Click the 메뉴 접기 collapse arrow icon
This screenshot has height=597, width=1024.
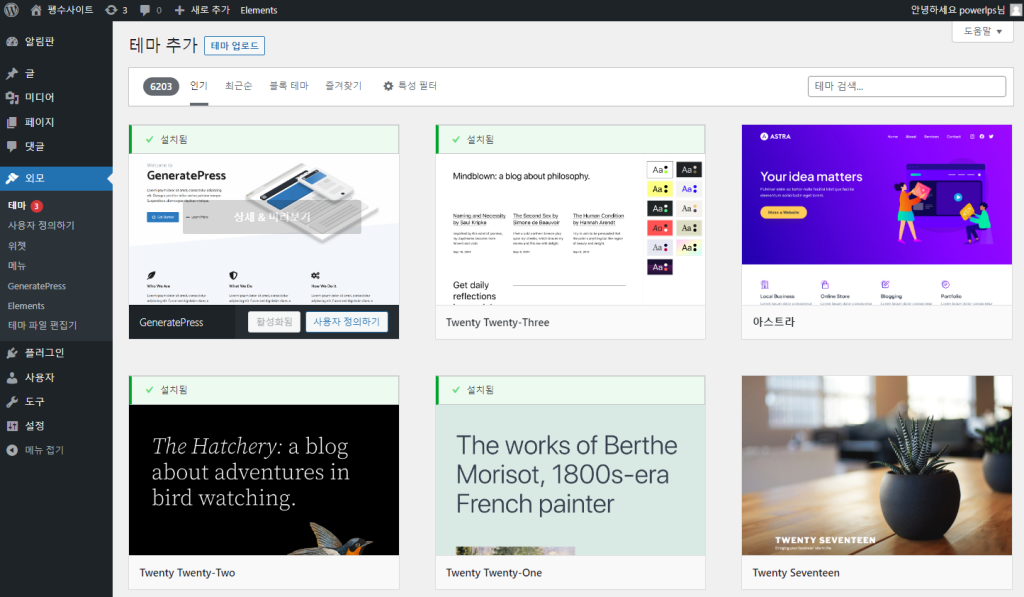point(12,450)
